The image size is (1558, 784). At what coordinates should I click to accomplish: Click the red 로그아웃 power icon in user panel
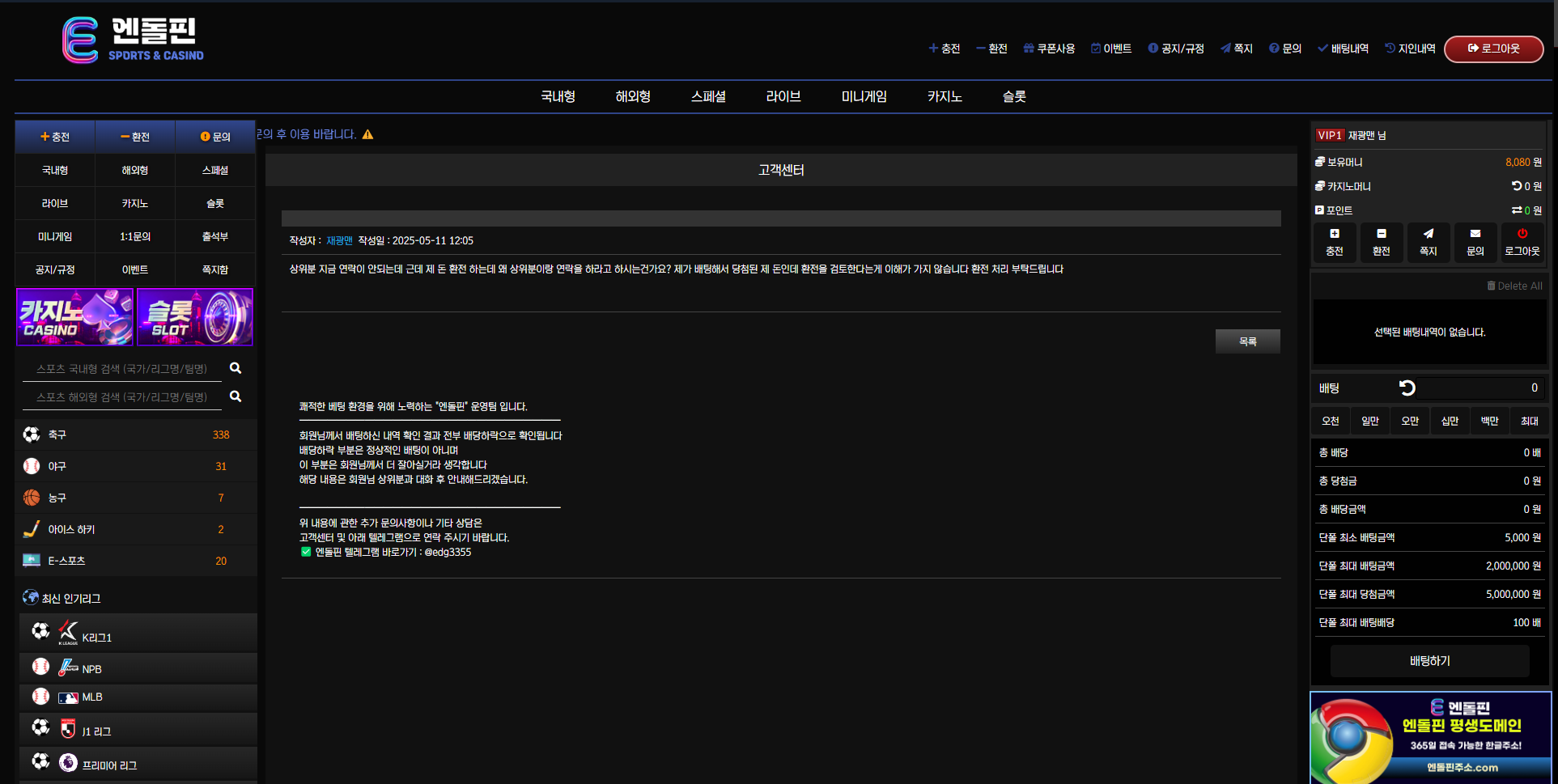coord(1522,234)
